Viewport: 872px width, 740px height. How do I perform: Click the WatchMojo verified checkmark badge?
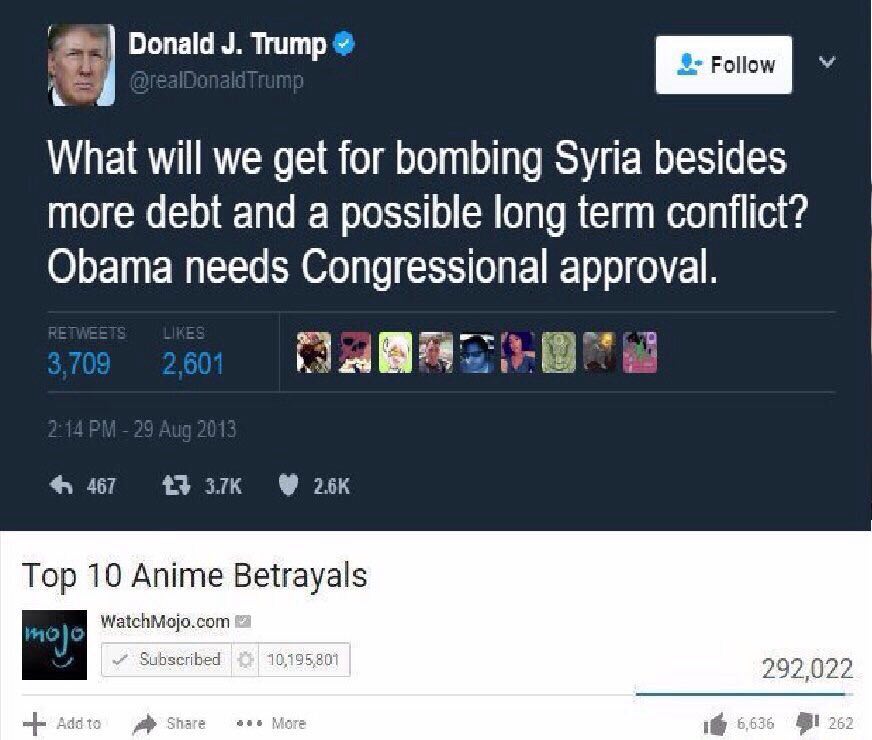click(243, 621)
